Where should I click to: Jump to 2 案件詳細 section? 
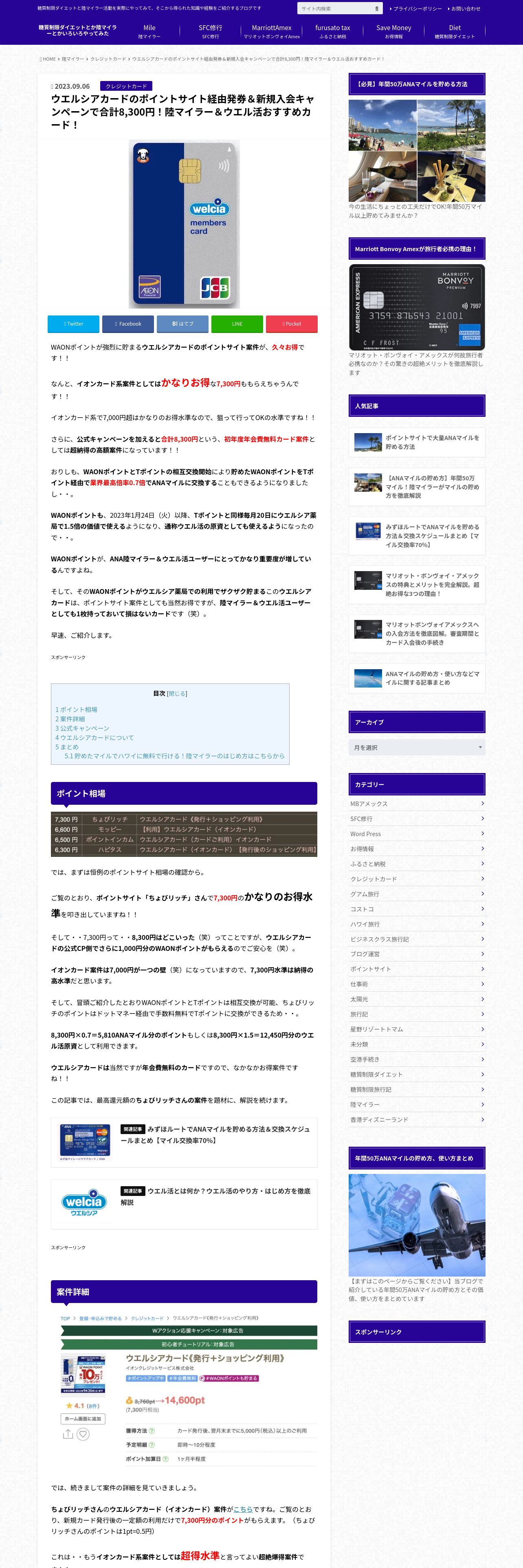tap(70, 719)
